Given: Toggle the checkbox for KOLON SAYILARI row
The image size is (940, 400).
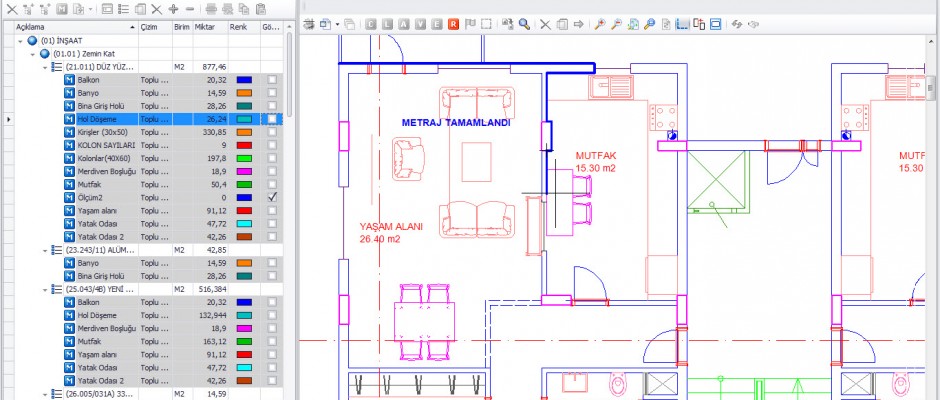Looking at the screenshot, I should pos(272,145).
